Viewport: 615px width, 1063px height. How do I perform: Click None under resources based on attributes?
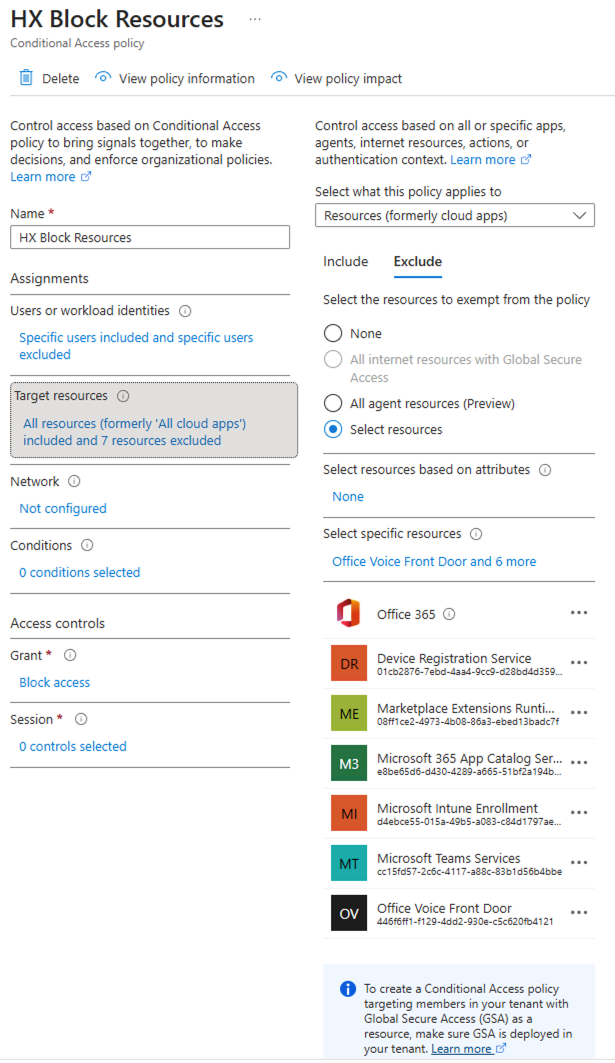pos(348,497)
